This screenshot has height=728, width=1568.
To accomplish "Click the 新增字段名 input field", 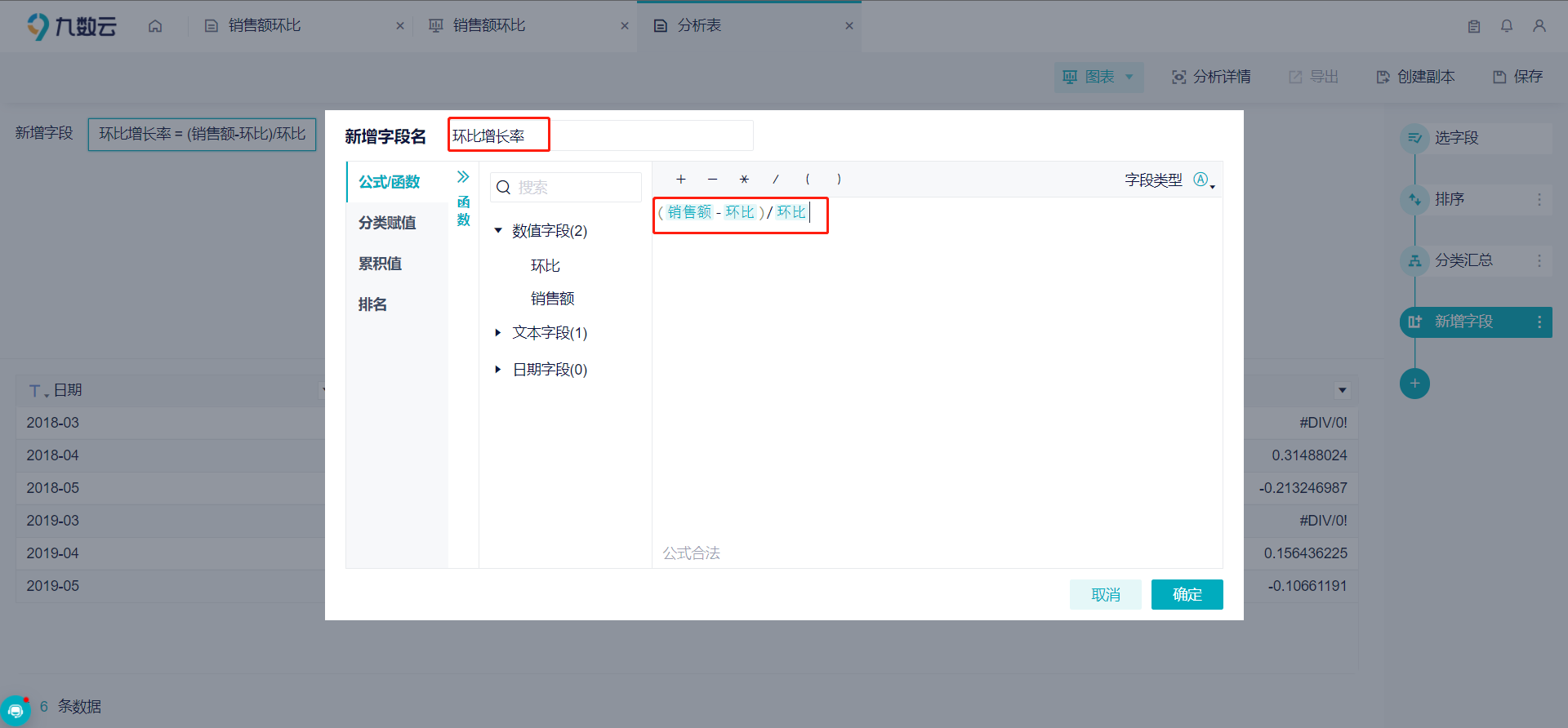I will [600, 135].
